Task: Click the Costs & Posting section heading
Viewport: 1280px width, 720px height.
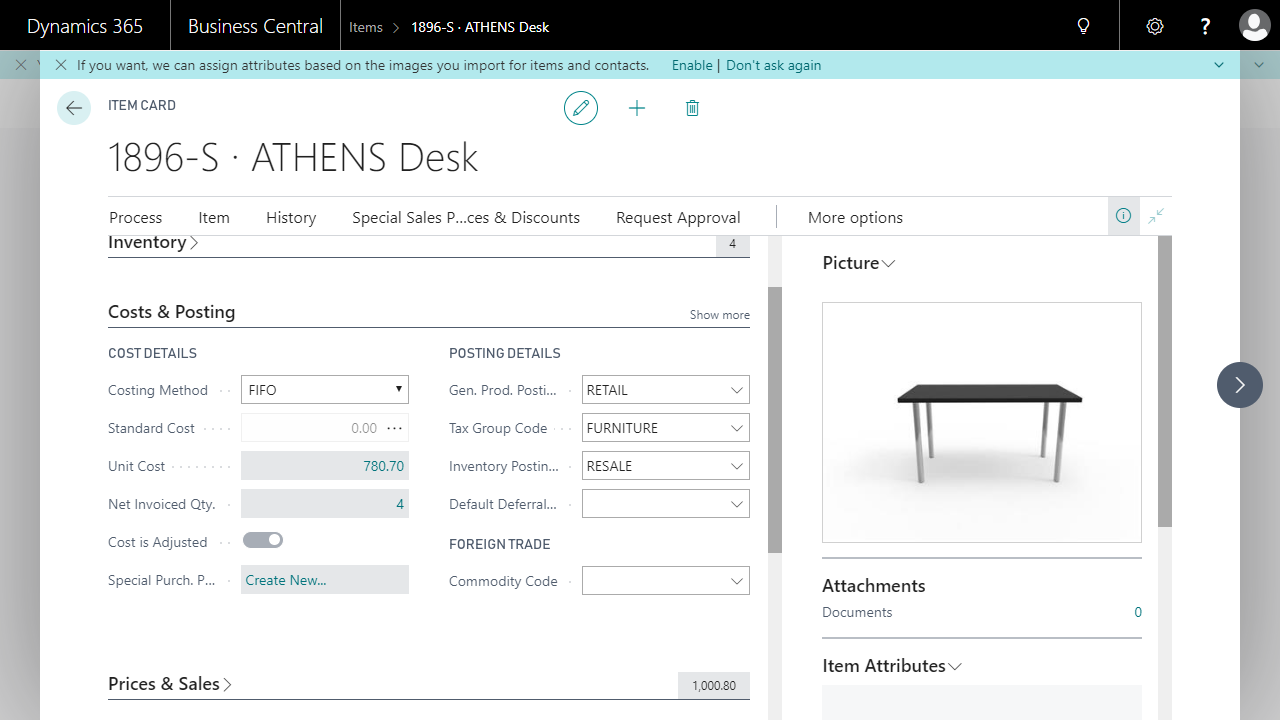Action: coord(171,312)
